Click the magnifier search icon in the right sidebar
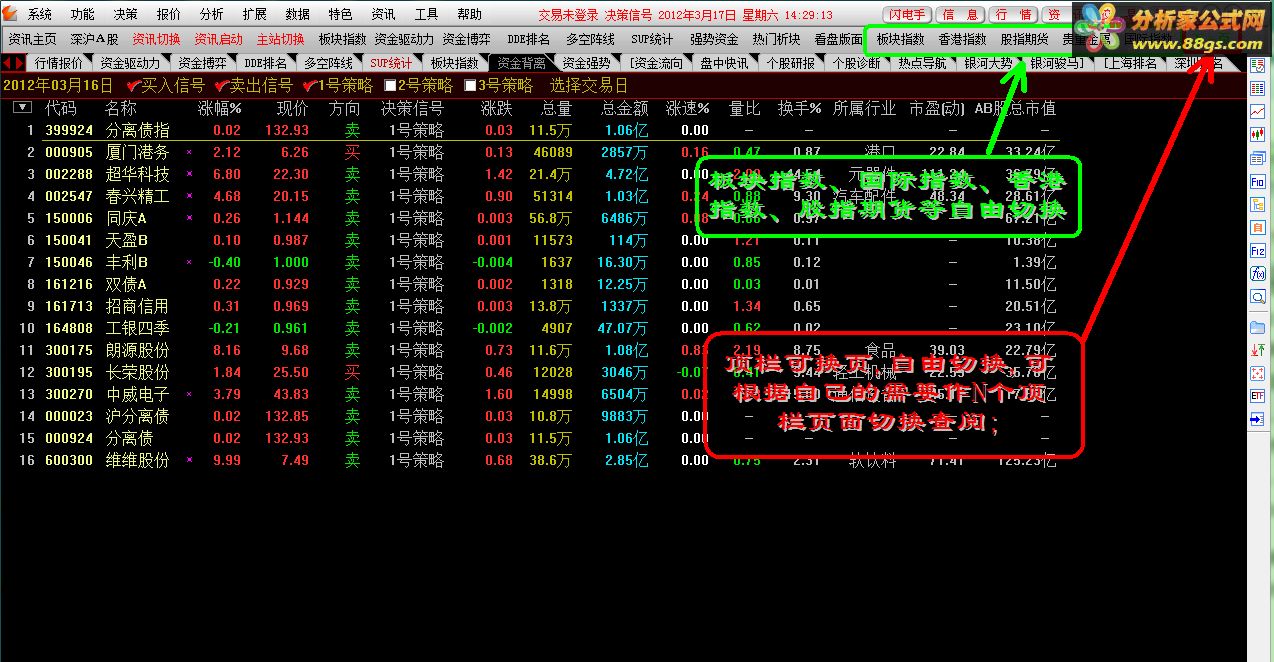Viewport: 1274px width, 662px height. 1257,297
